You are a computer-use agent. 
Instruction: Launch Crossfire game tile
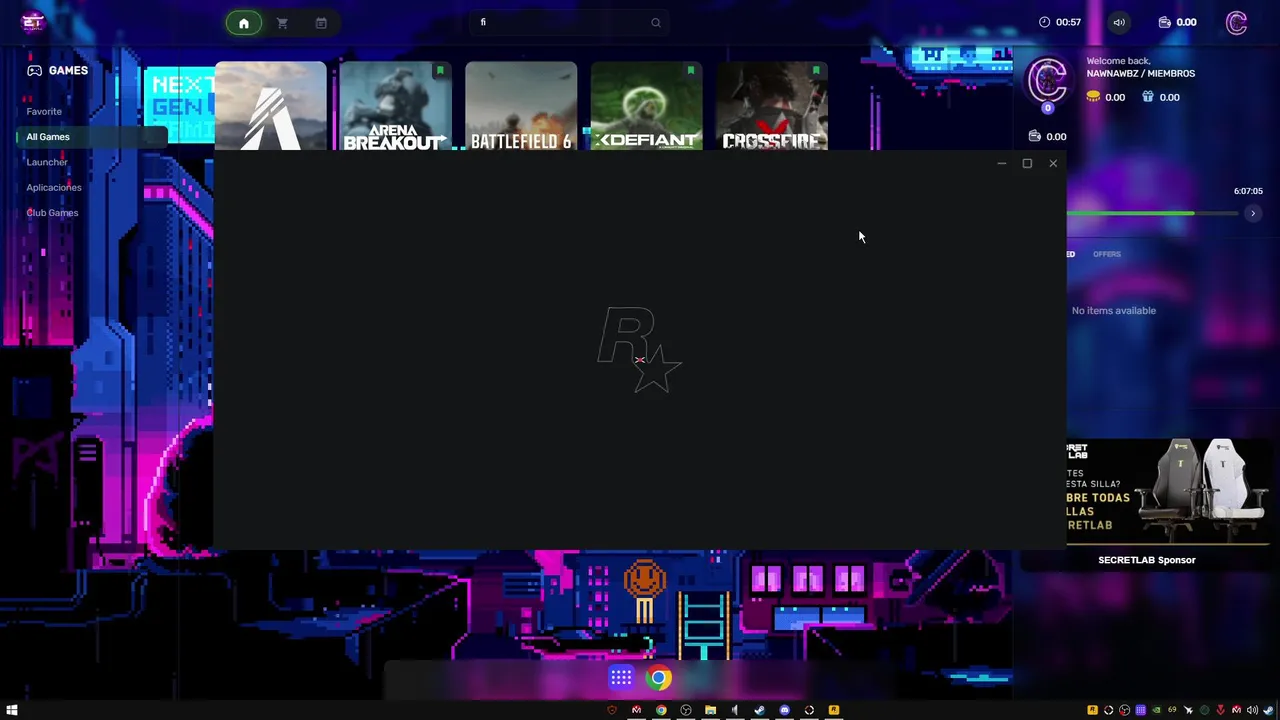click(x=772, y=106)
